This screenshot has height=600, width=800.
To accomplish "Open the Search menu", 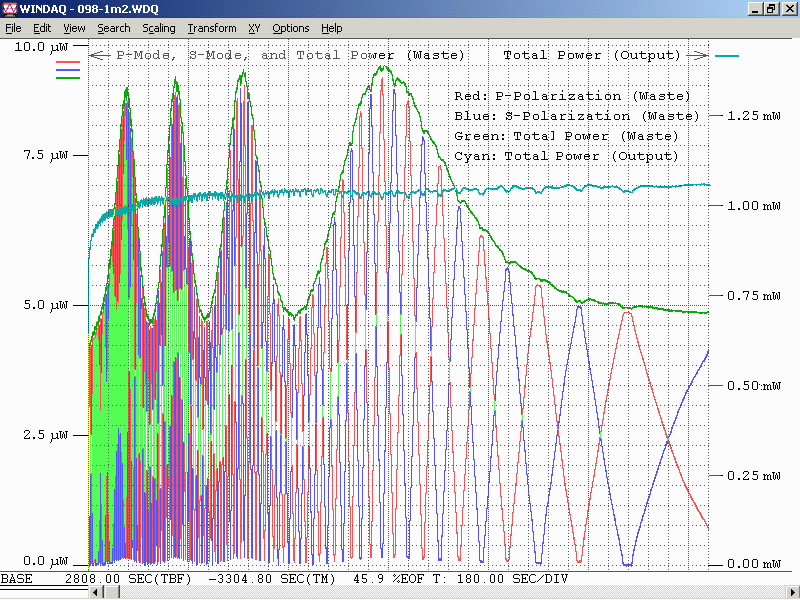I will tap(113, 28).
